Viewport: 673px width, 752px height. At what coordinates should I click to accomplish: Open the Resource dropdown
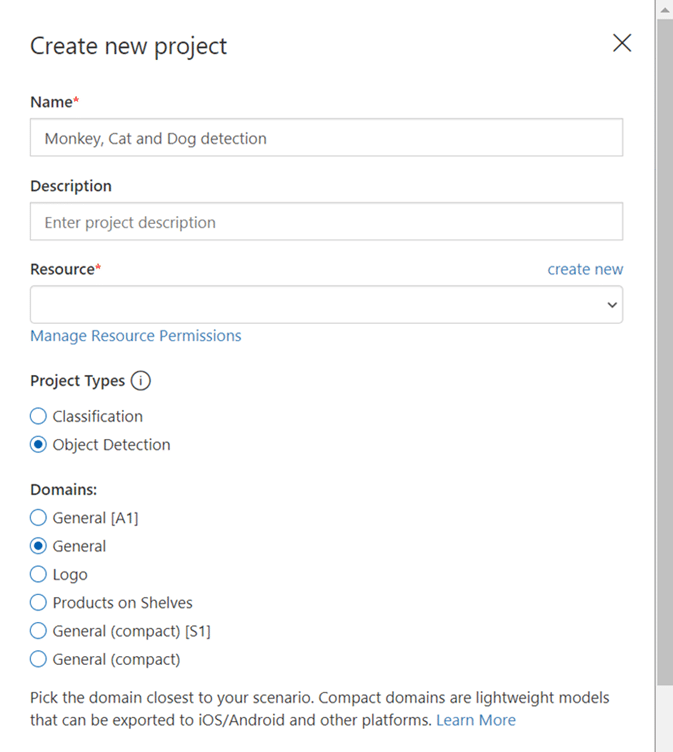click(326, 305)
